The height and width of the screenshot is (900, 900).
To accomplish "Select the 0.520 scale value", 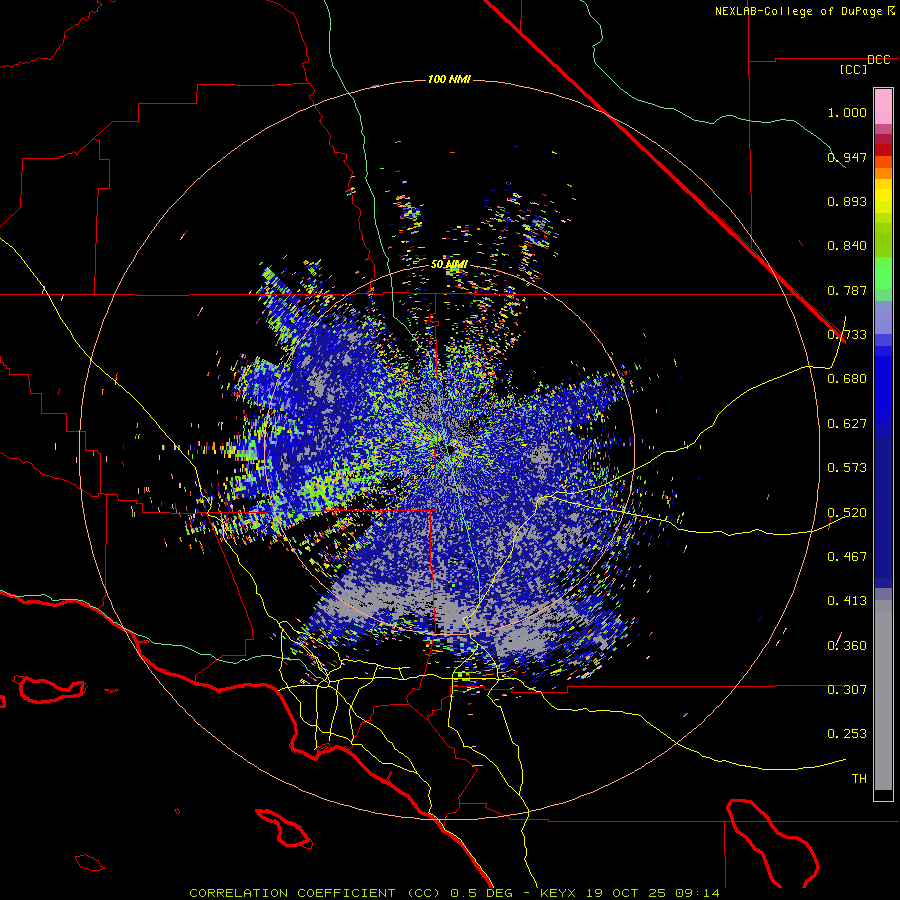I will (x=847, y=513).
